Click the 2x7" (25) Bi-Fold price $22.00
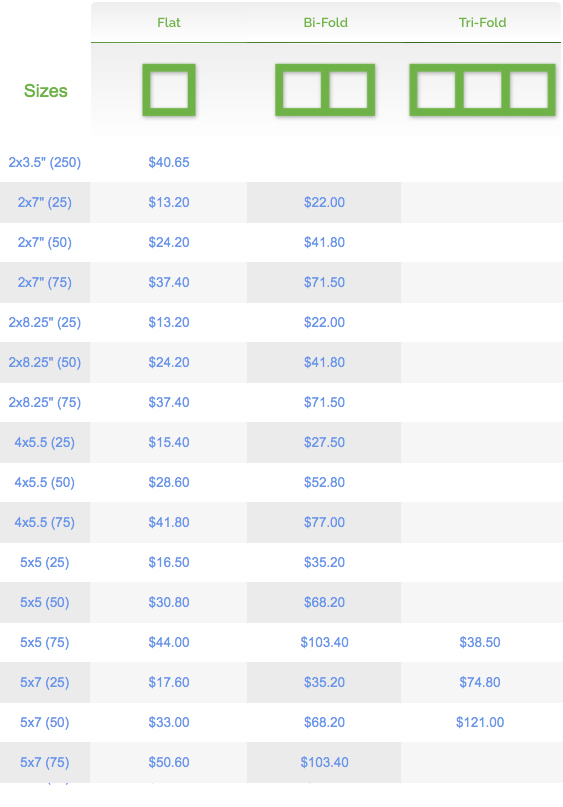 pyautogui.click(x=324, y=202)
